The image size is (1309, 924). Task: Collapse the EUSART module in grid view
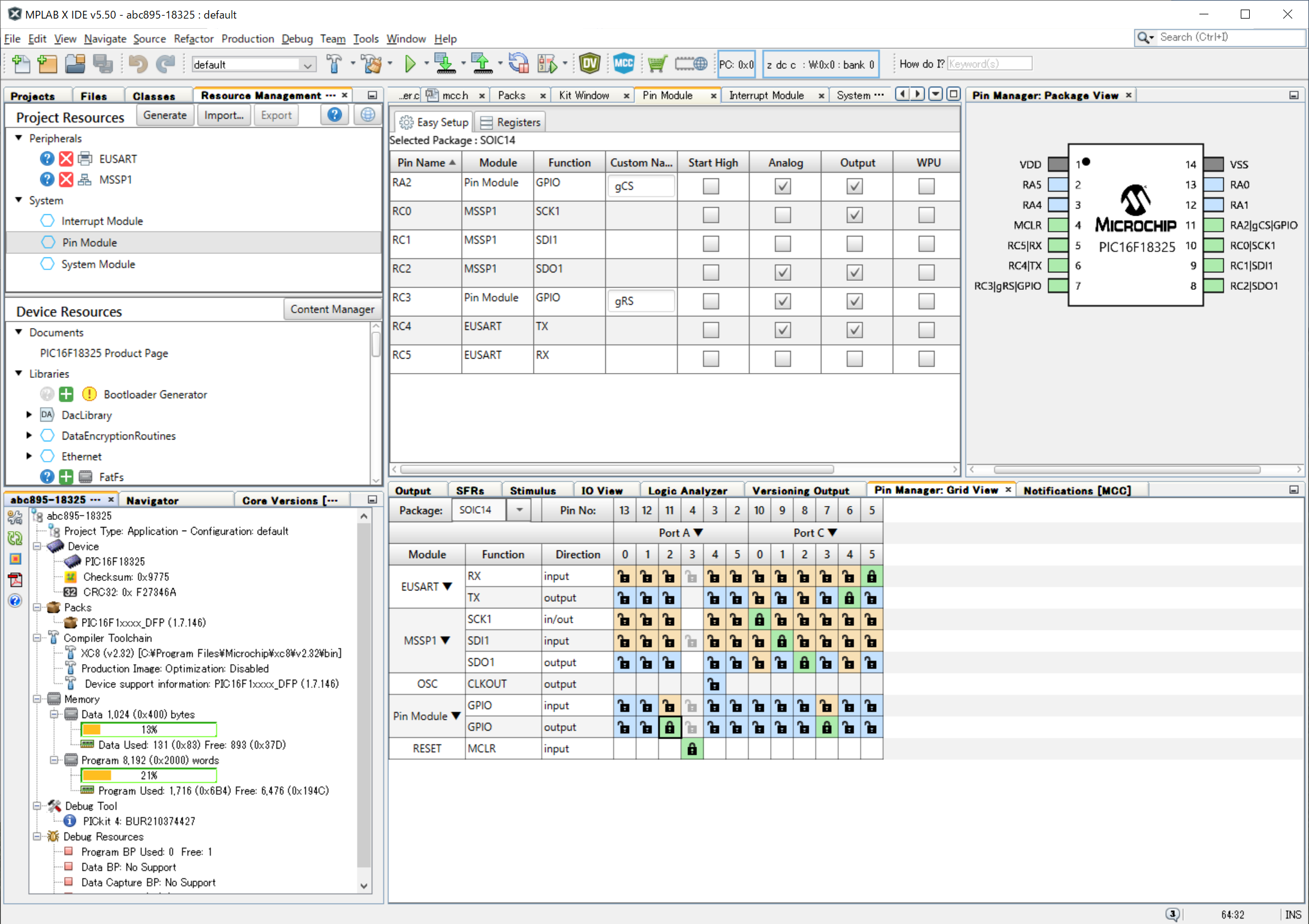(447, 587)
